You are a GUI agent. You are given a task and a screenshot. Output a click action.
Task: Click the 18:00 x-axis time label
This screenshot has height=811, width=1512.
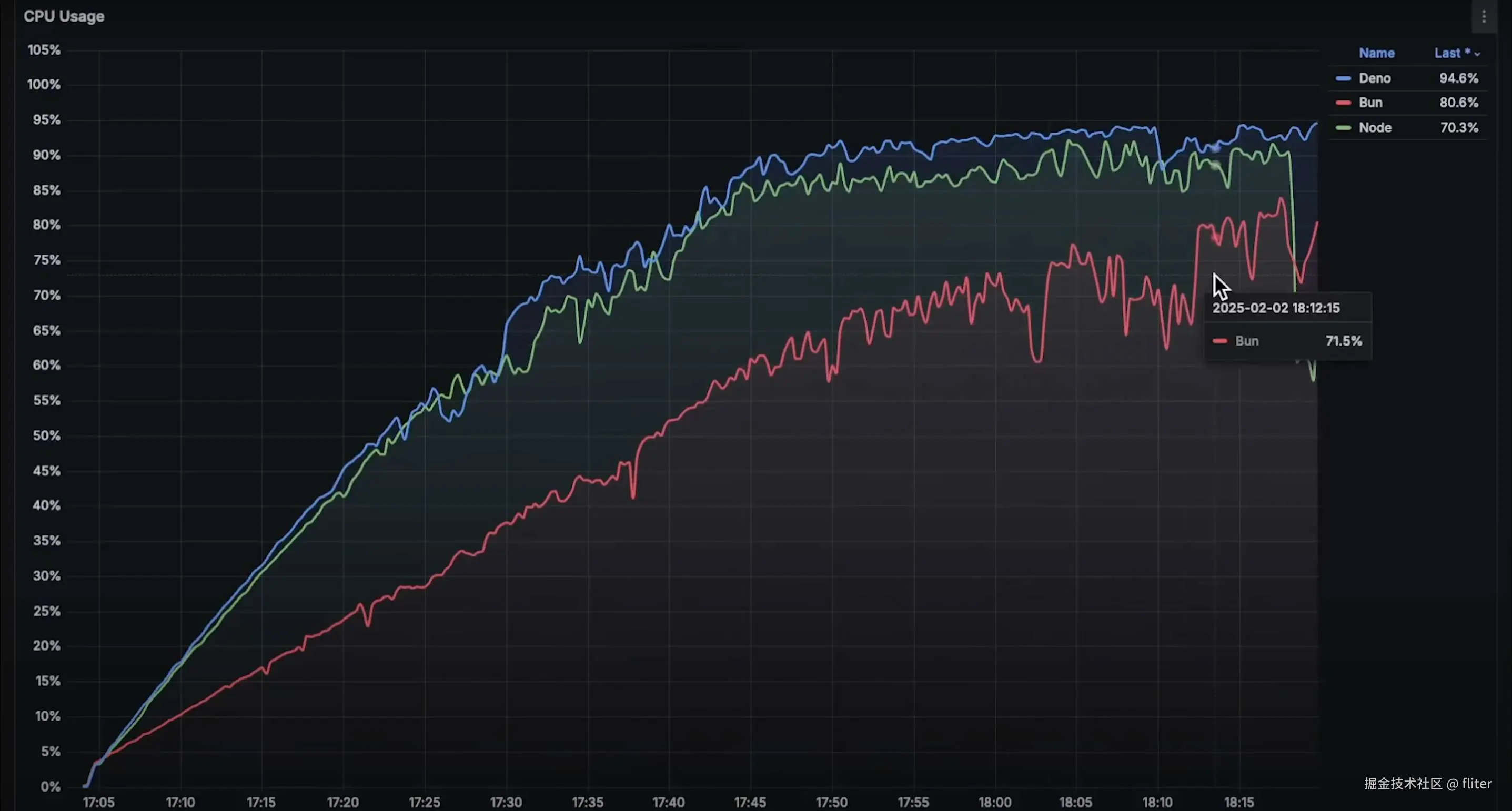[994, 802]
